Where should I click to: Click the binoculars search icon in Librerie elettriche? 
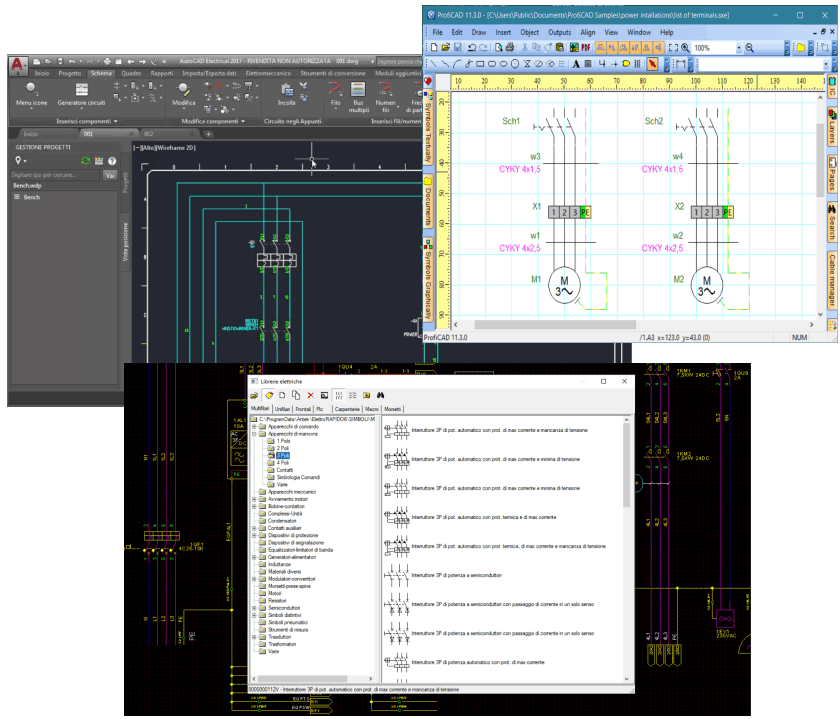380,395
